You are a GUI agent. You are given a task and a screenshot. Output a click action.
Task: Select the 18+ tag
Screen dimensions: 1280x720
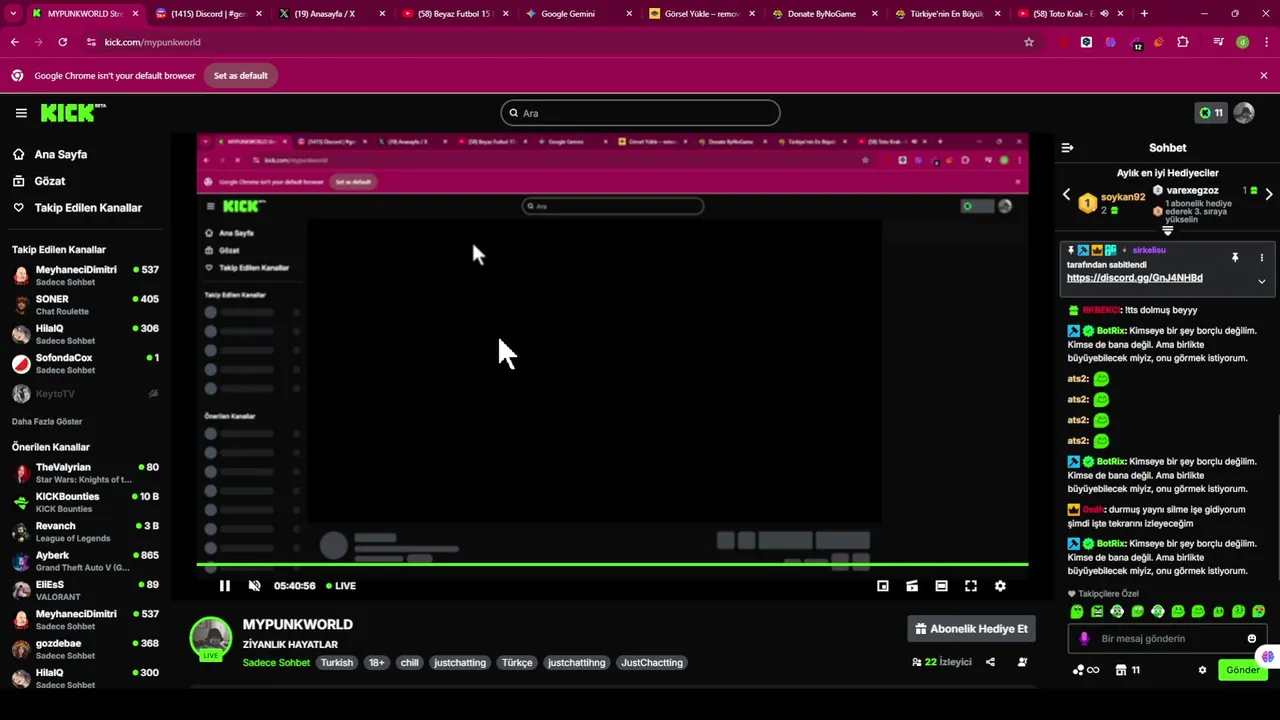[x=376, y=663]
